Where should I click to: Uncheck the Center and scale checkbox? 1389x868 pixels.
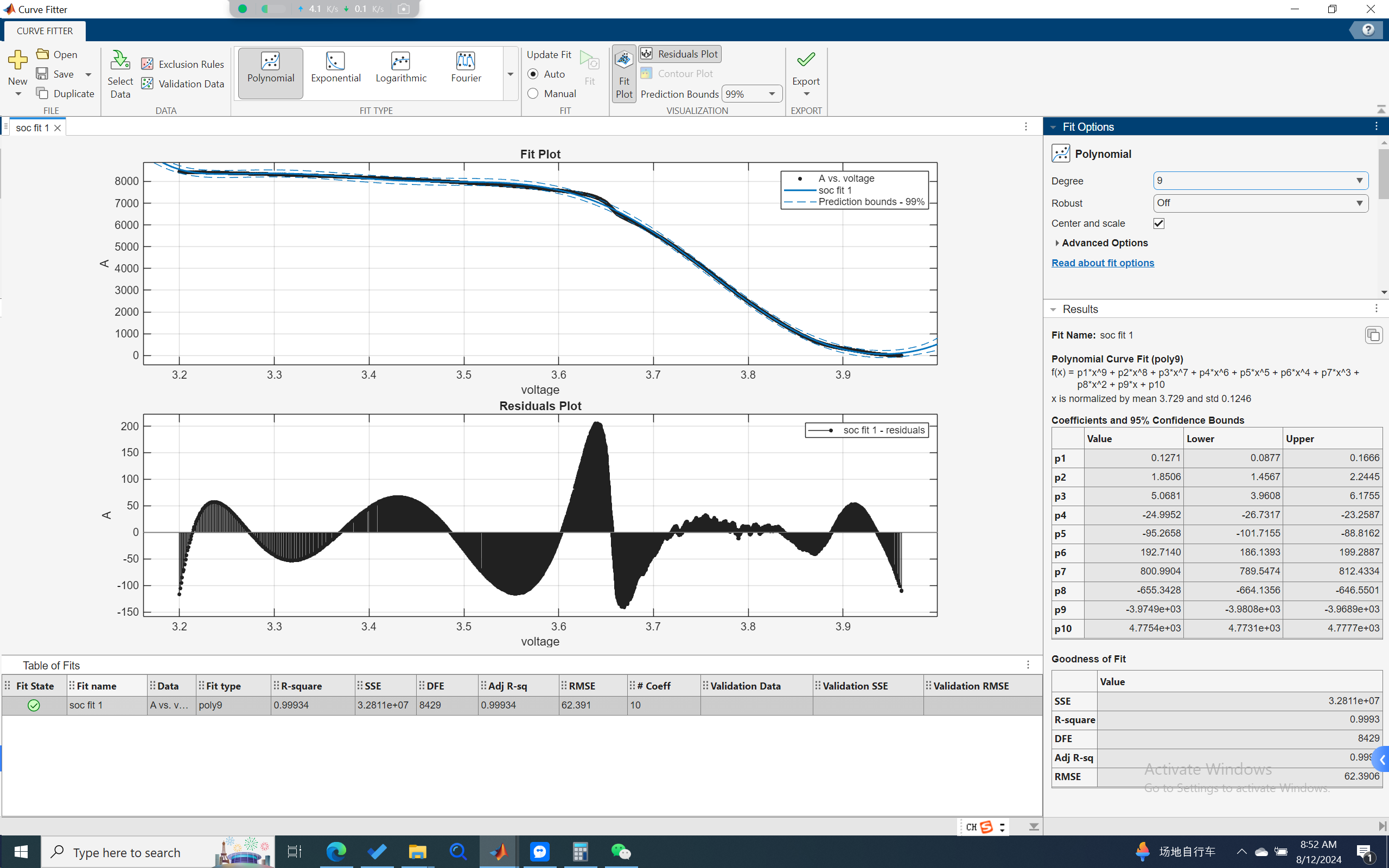(1159, 224)
